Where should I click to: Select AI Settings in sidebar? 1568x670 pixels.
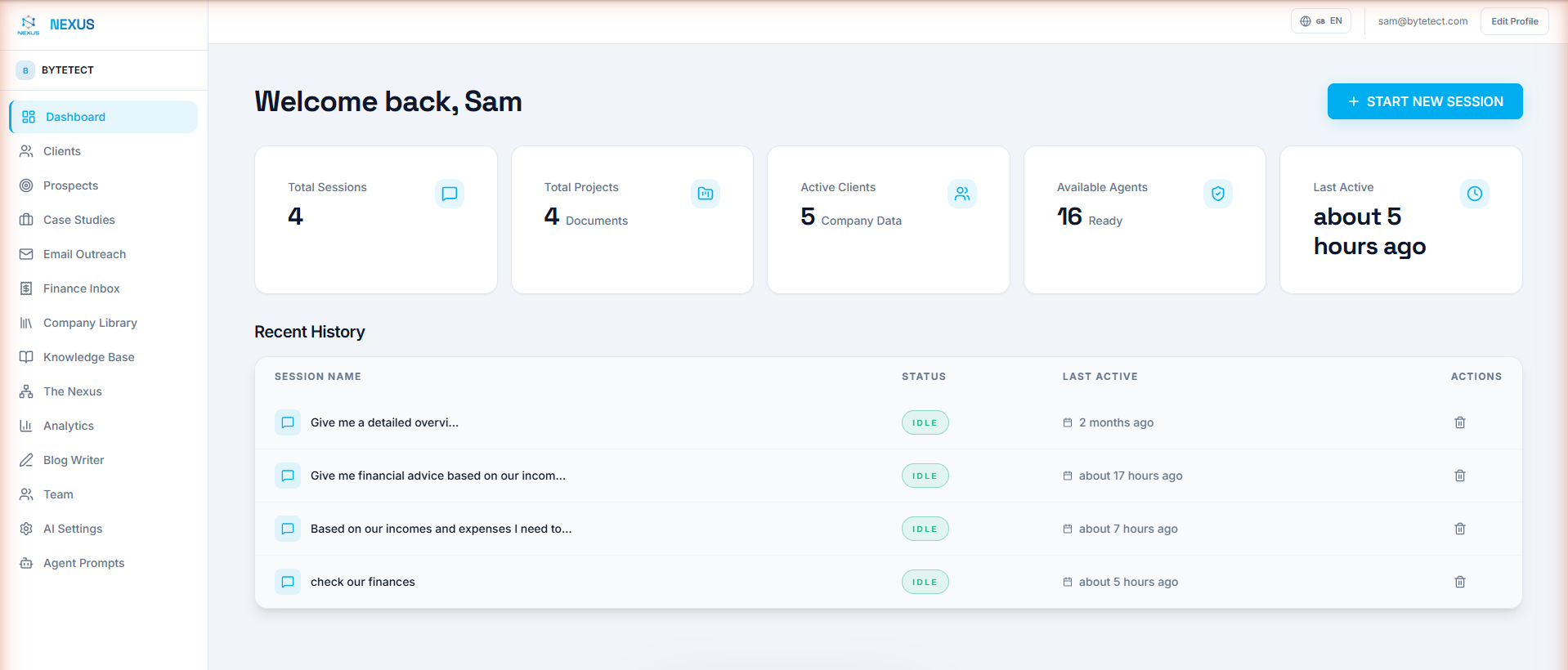click(104, 529)
